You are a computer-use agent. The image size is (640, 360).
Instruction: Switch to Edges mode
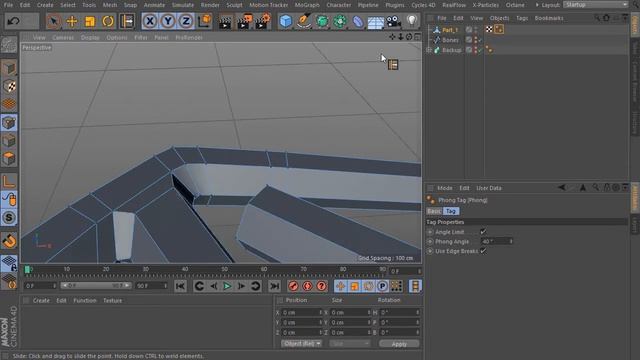(x=9, y=140)
